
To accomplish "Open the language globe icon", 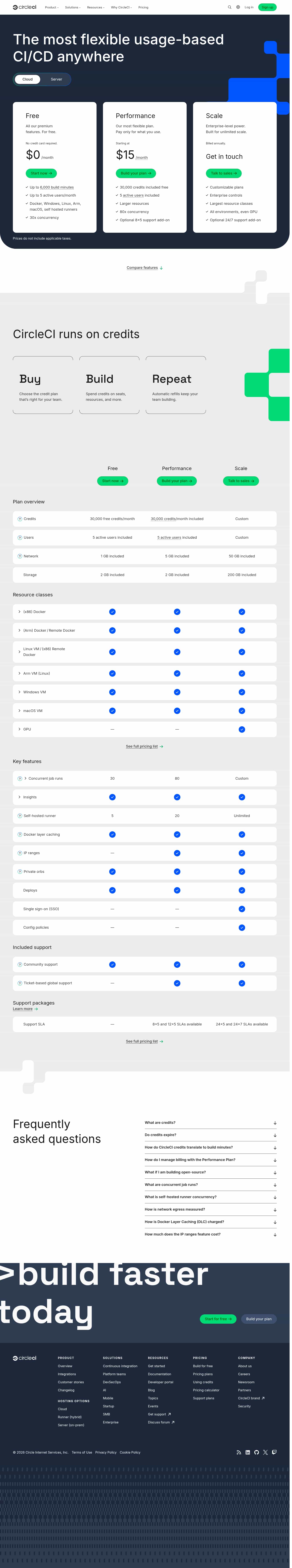I will pyautogui.click(x=238, y=7).
